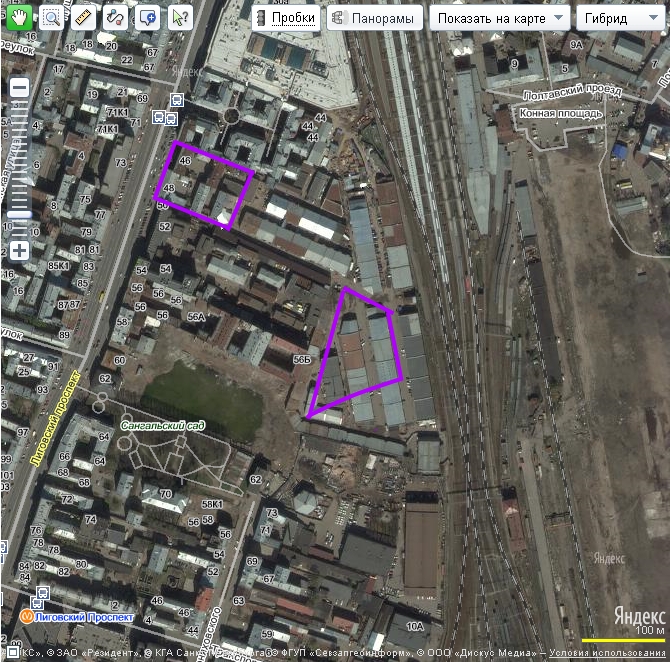Toggle the Панорамы street panoramas layer
Image resolution: width=670 pixels, height=662 pixels.
[x=373, y=18]
